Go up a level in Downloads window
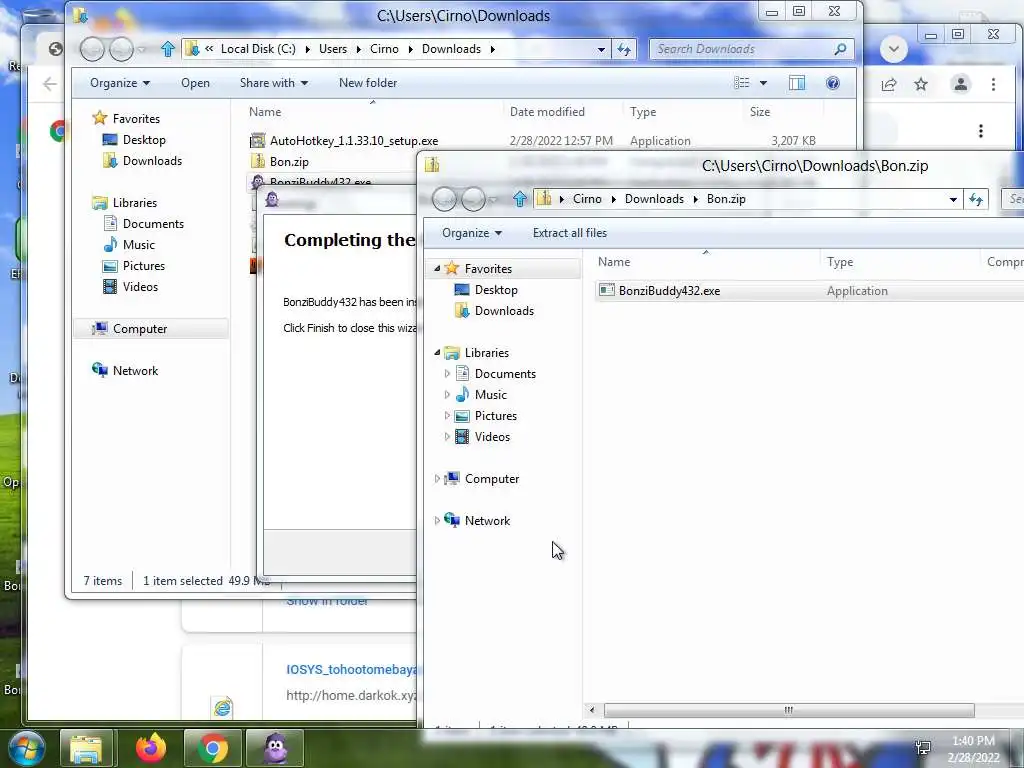This screenshot has width=1024, height=768. 168,49
